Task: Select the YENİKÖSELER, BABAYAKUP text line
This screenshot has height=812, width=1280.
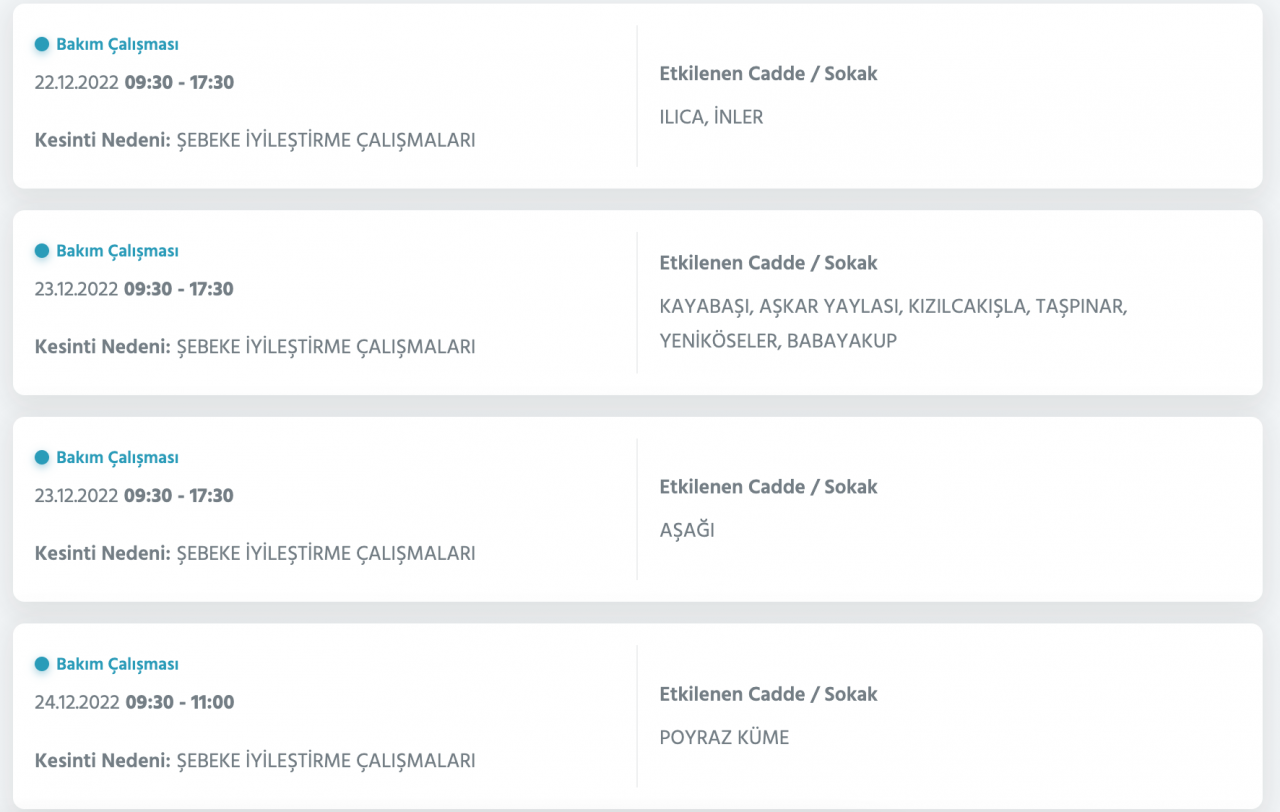Action: (778, 340)
